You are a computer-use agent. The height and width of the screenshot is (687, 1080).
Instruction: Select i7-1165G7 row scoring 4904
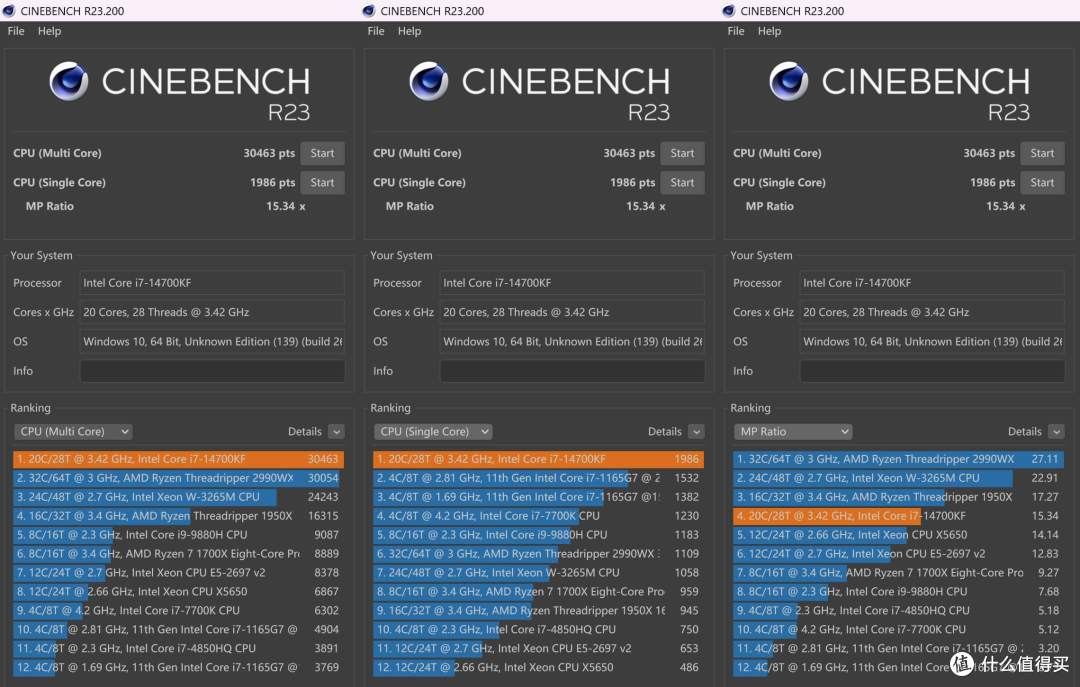click(x=178, y=629)
